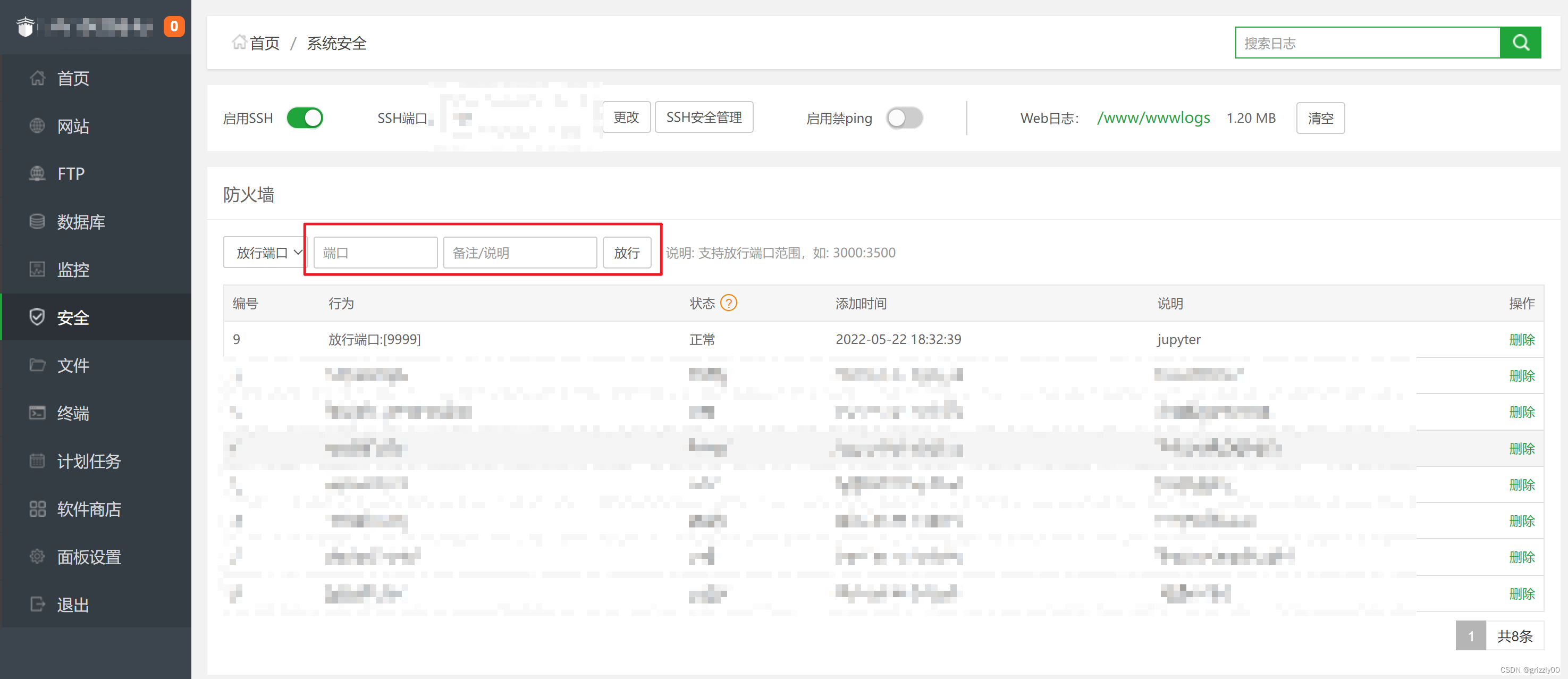Image resolution: width=1568 pixels, height=679 pixels.
Task: Select 文件 in the sidebar menu
Action: click(x=73, y=365)
